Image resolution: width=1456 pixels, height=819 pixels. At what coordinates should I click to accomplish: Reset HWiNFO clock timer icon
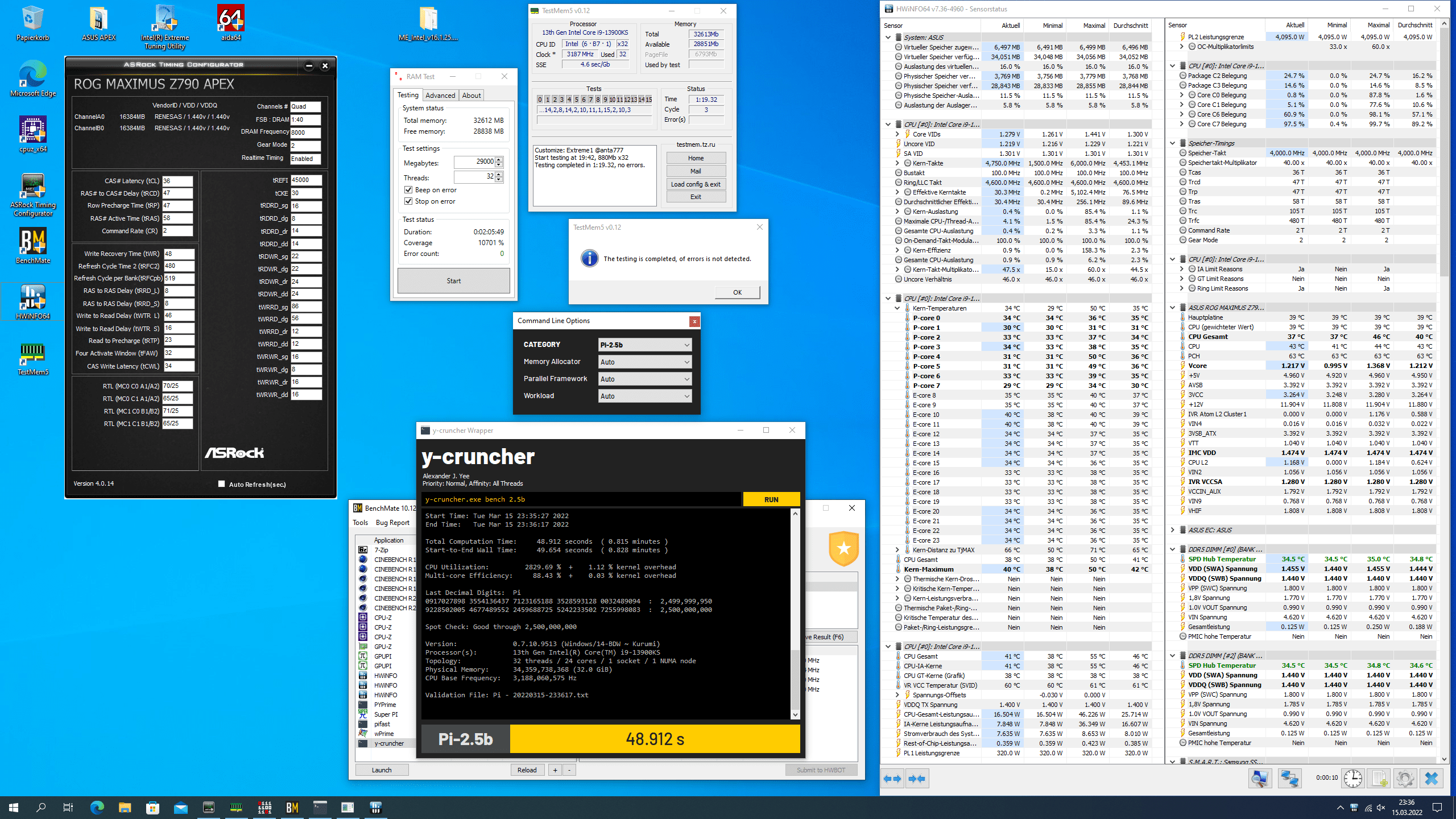(1353, 779)
